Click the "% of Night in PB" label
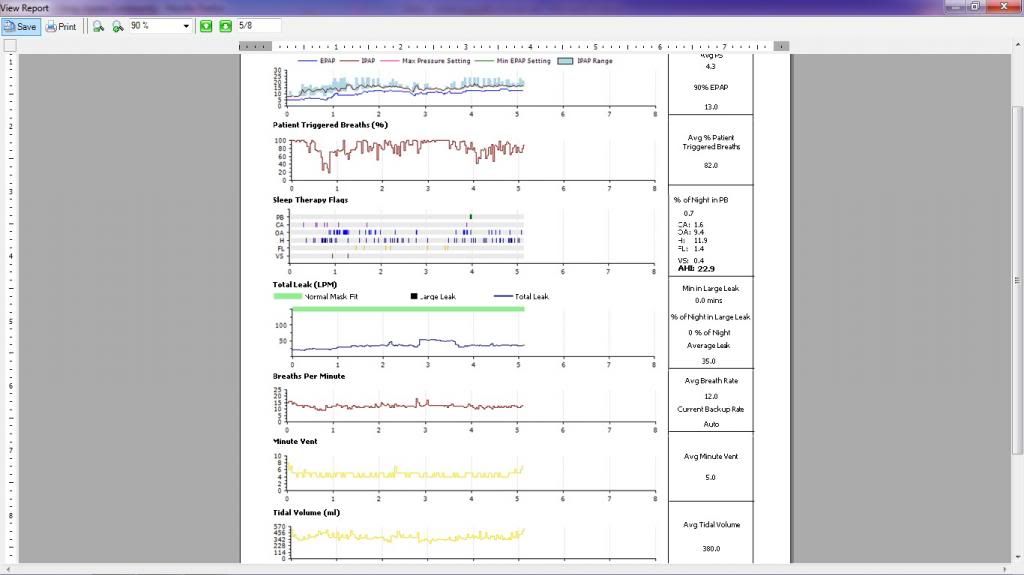Screen dimensions: 1024x575 pos(701,200)
